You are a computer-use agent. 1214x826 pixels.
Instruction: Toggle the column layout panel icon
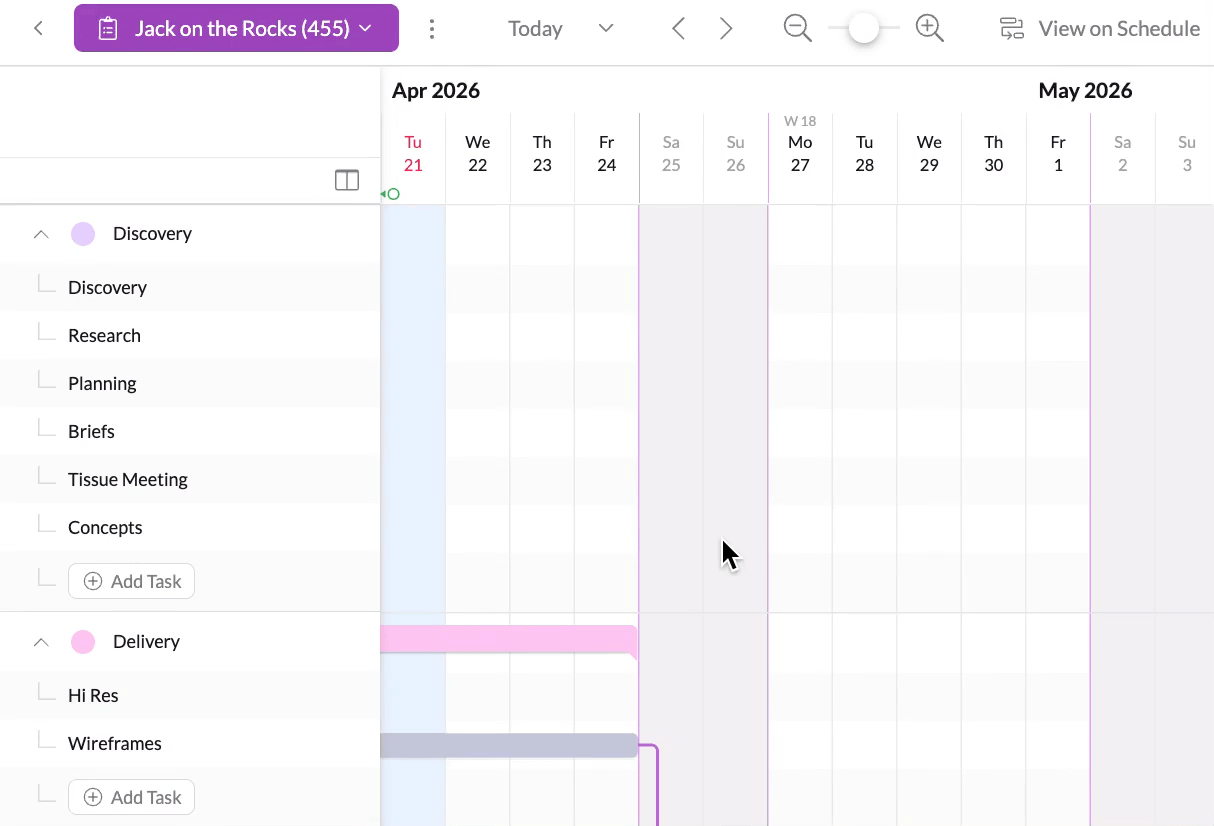pos(347,180)
